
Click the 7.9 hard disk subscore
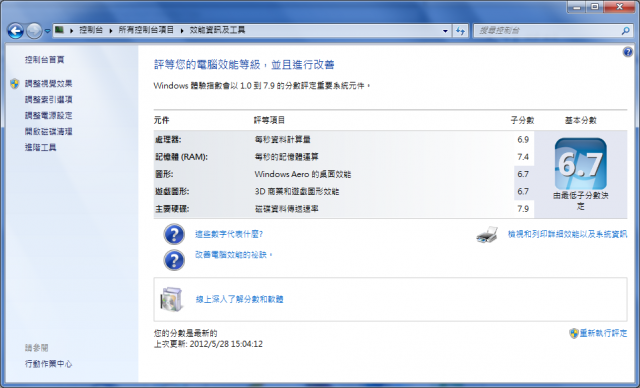point(523,209)
